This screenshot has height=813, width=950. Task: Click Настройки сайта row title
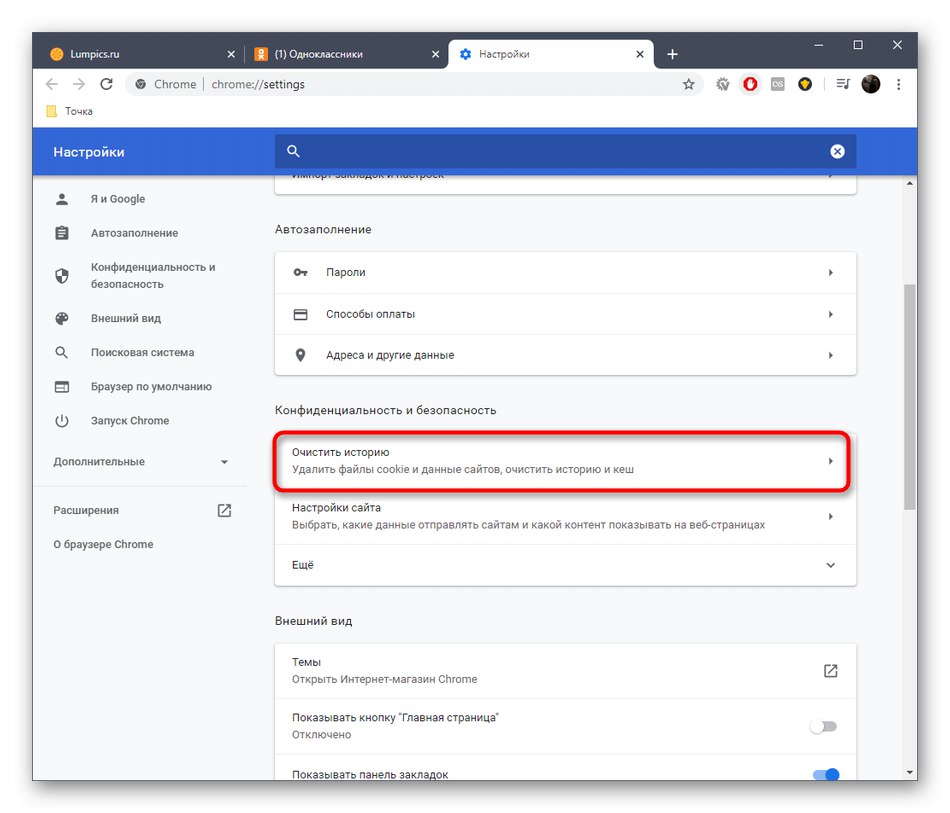[x=336, y=508]
